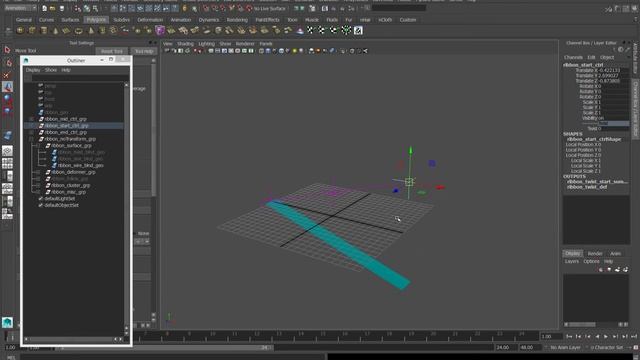The image size is (640, 360).
Task: Collapse ribbon_noTransform_grp in the Outliner
Action: coord(31,139)
